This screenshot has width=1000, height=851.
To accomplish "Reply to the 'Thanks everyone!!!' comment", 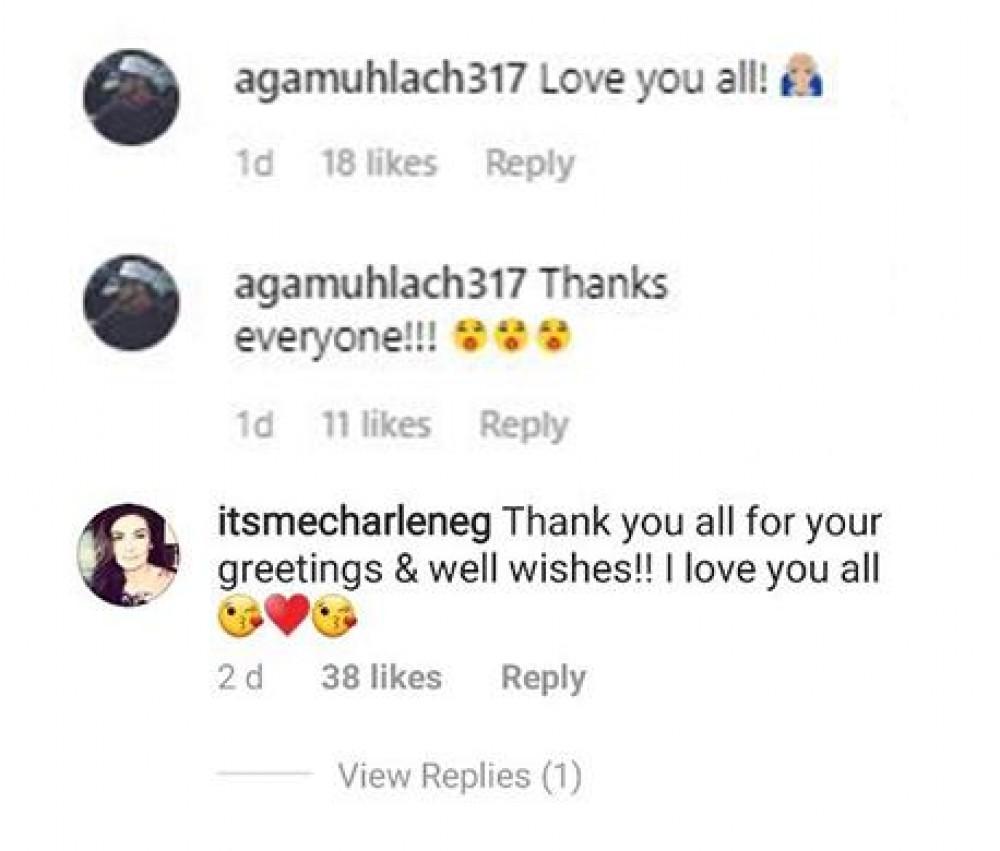I will tap(524, 425).
